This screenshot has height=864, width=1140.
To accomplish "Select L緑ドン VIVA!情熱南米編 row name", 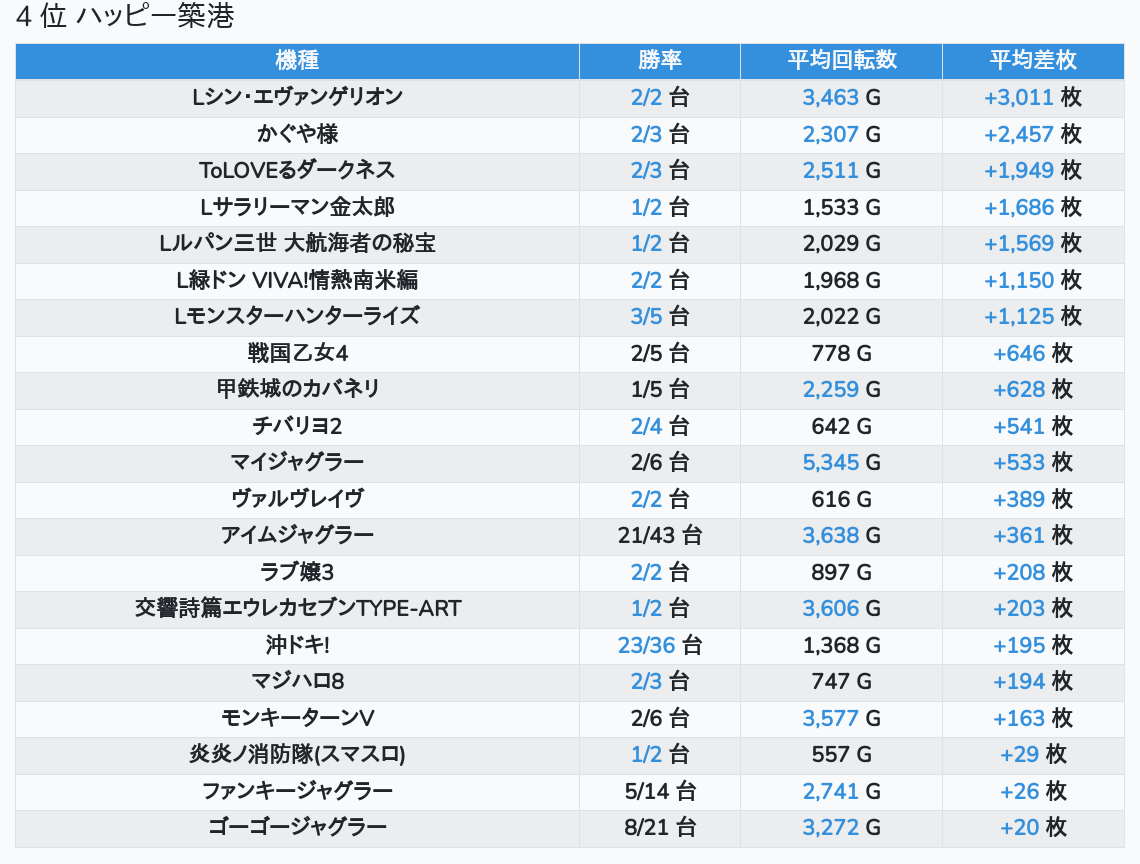I will click(x=297, y=280).
